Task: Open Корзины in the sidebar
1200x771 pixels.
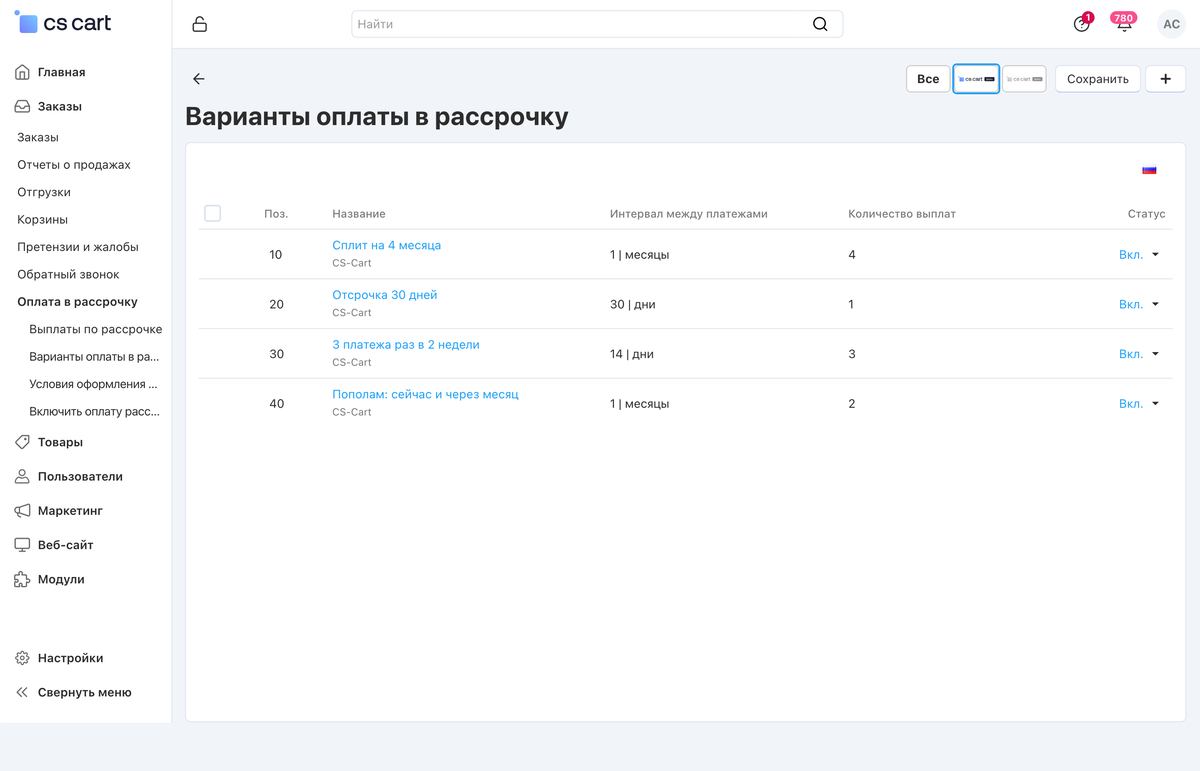Action: (x=43, y=219)
